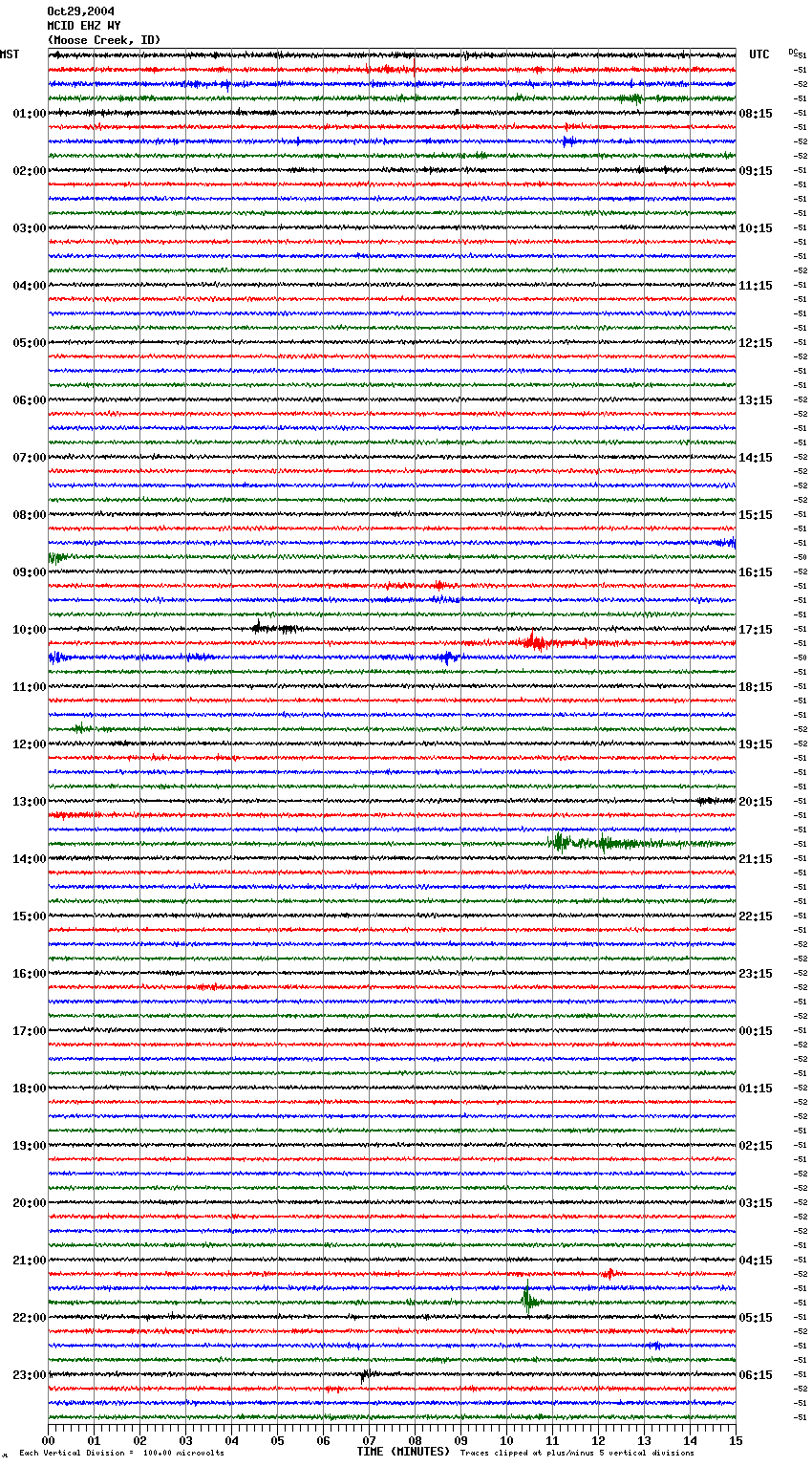Select the 01:00 MST time label
This screenshot has height=1466, width=812.
point(30,114)
